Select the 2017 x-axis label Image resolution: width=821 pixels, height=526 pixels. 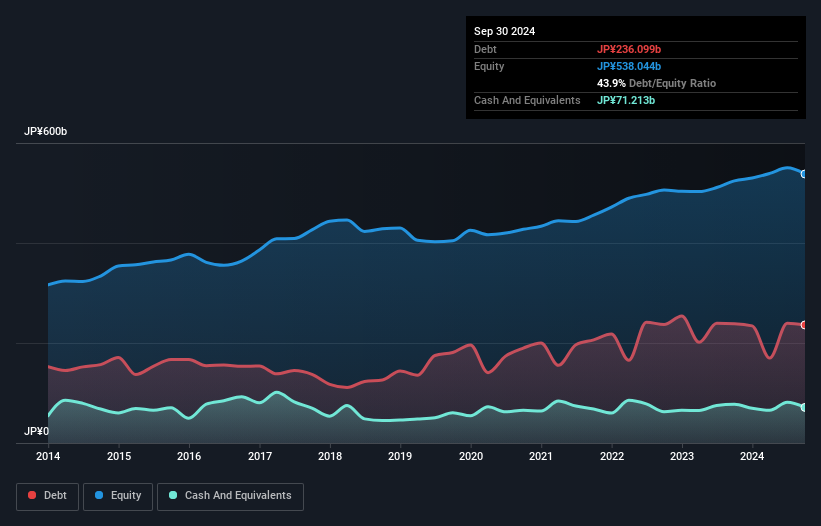point(260,456)
